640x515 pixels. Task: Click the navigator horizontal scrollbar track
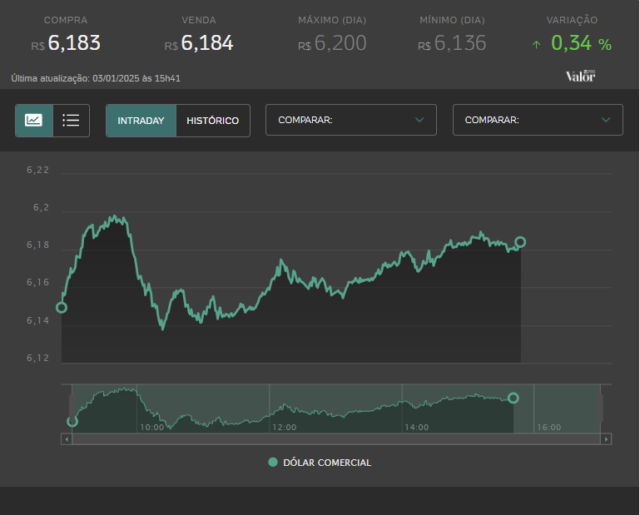(x=336, y=439)
